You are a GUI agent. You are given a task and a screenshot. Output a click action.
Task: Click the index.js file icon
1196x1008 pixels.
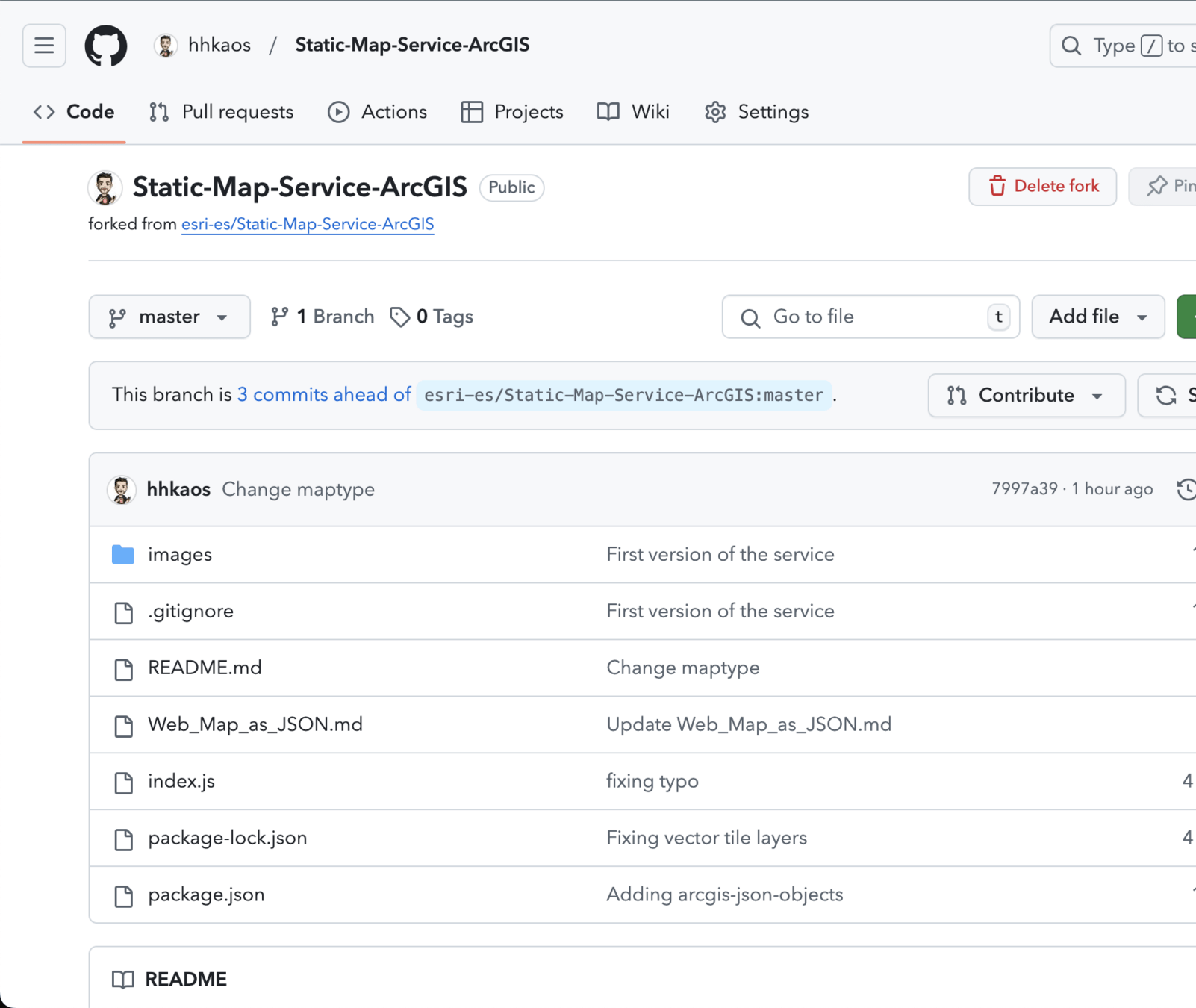point(124,783)
